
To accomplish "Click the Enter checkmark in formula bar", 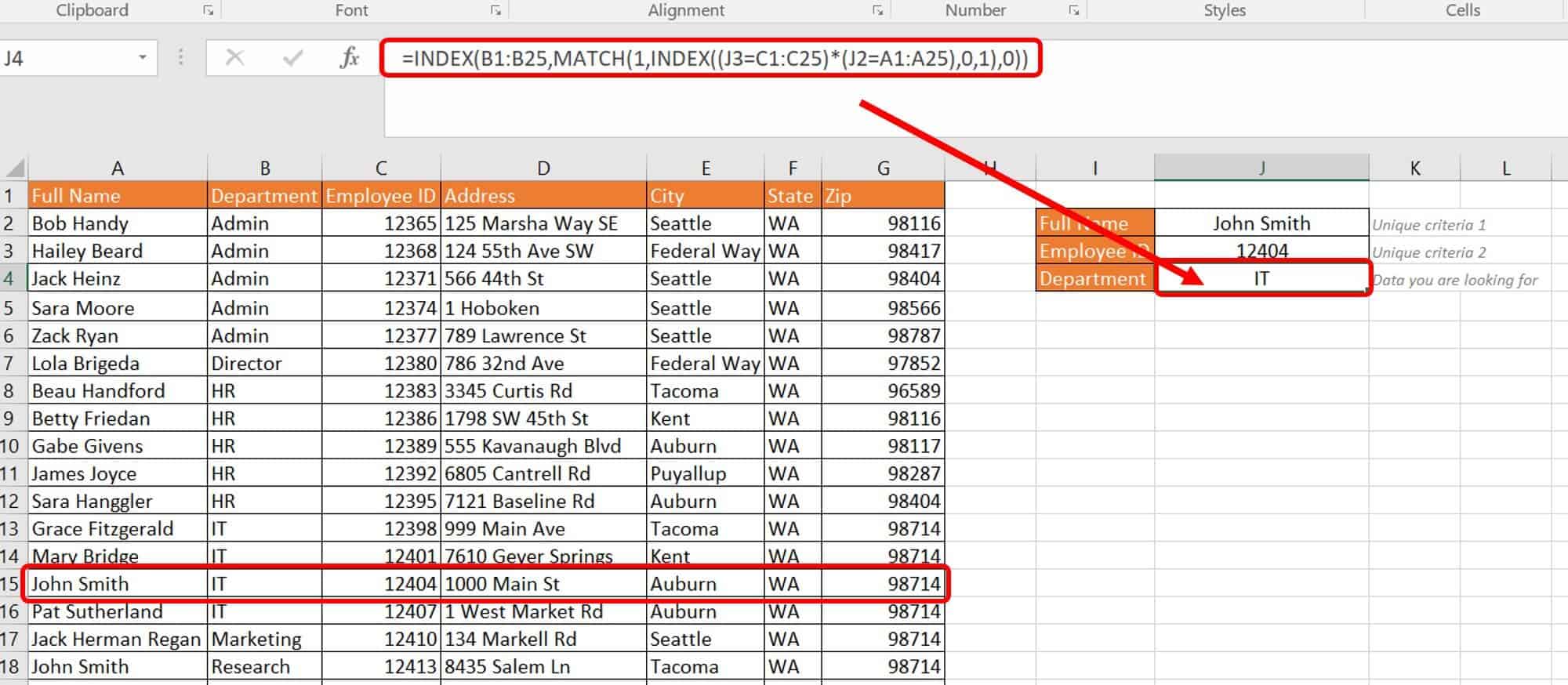I will point(292,58).
